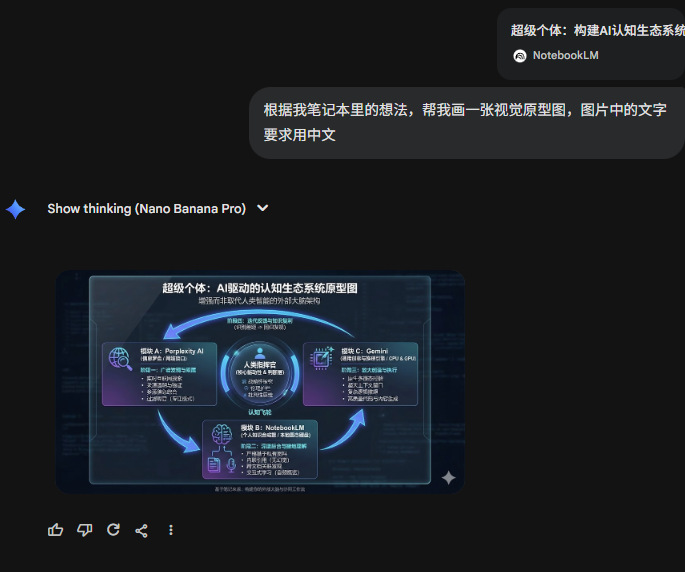Screen dimensions: 685x572
Task: Click the user prompt message bubble
Action: tap(467, 123)
